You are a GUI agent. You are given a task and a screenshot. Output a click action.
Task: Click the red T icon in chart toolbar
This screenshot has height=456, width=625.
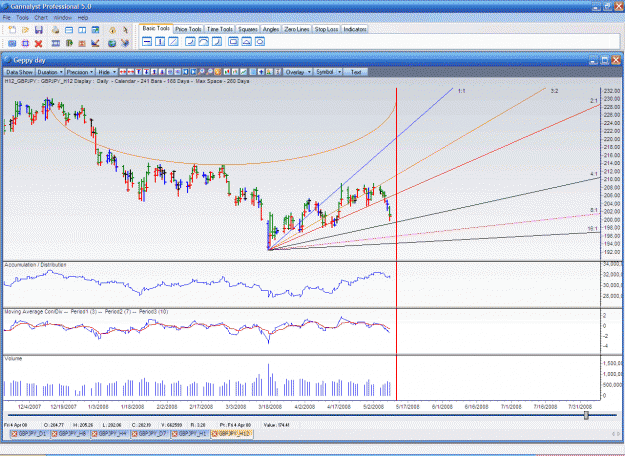click(x=138, y=72)
